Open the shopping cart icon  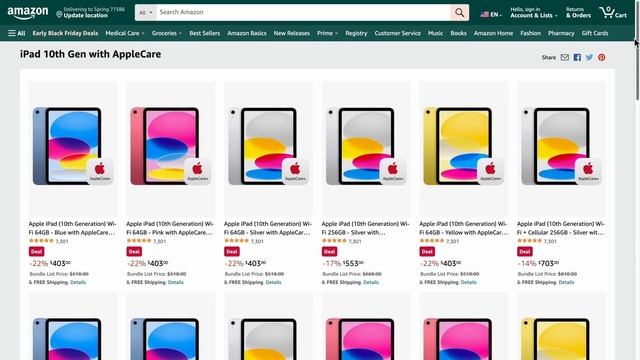click(x=613, y=13)
